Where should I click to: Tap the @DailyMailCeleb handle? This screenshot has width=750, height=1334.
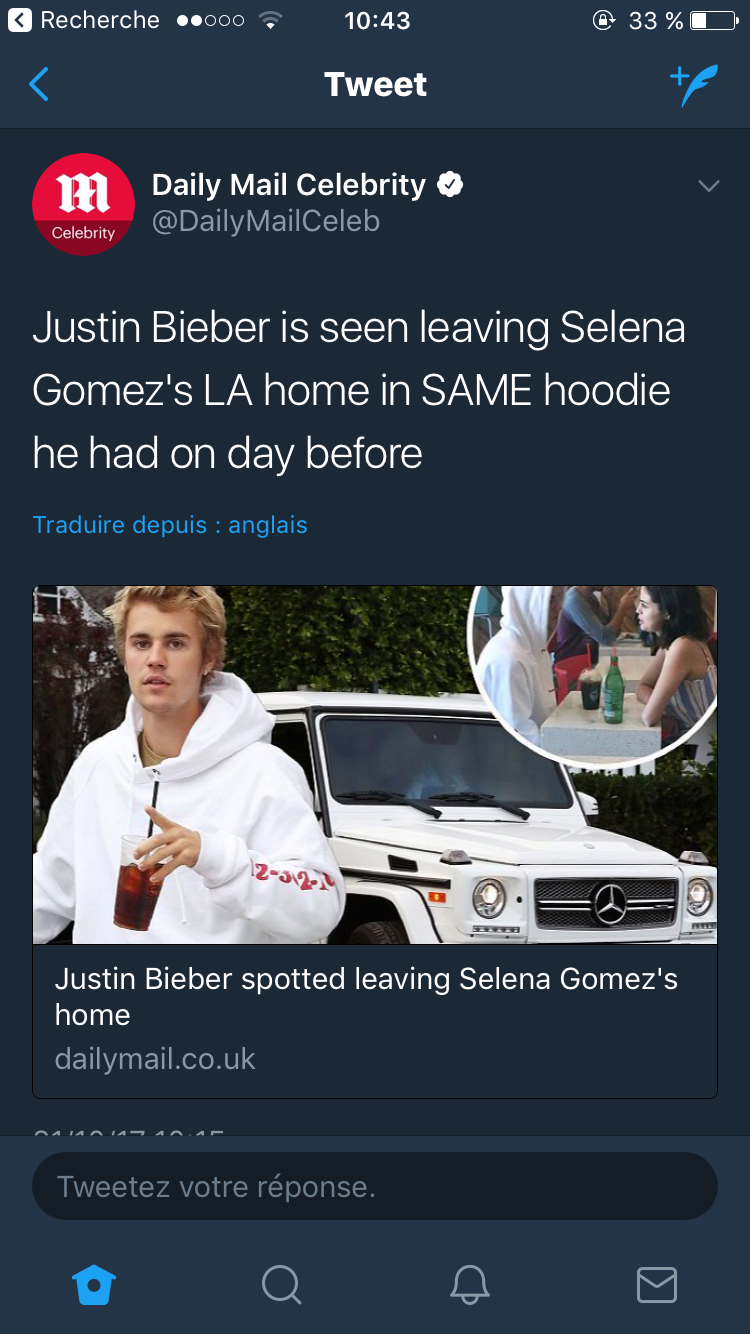[x=265, y=221]
